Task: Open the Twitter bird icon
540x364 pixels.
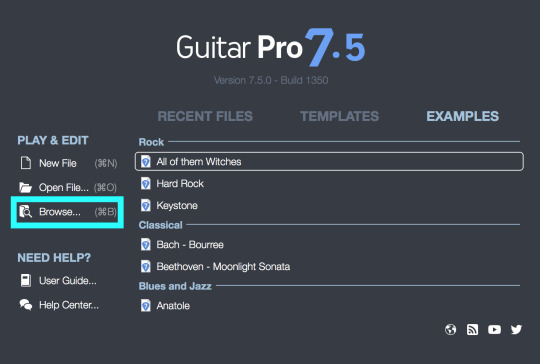Action: (x=516, y=330)
